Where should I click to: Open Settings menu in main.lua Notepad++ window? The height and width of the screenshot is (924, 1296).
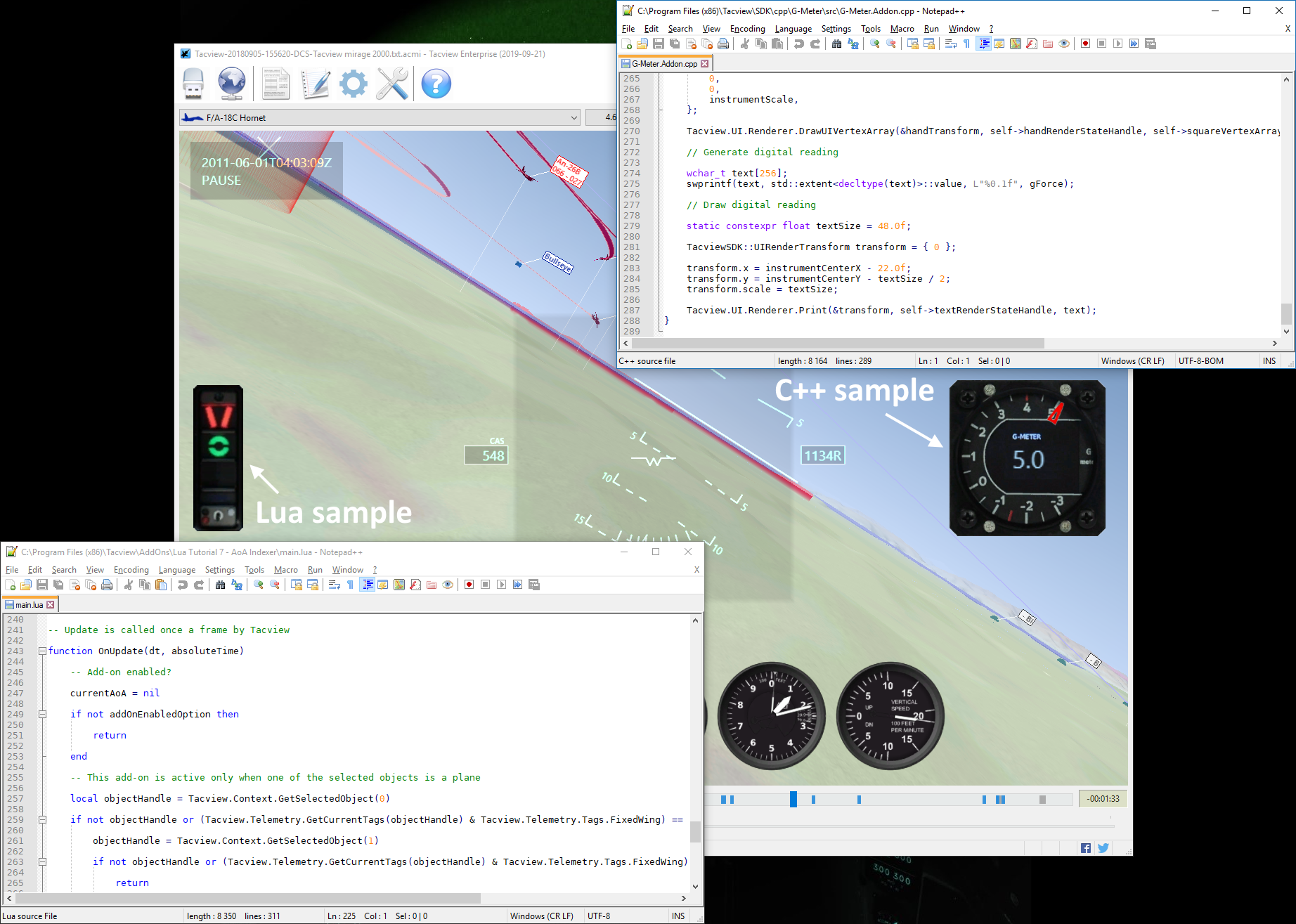tap(220, 570)
